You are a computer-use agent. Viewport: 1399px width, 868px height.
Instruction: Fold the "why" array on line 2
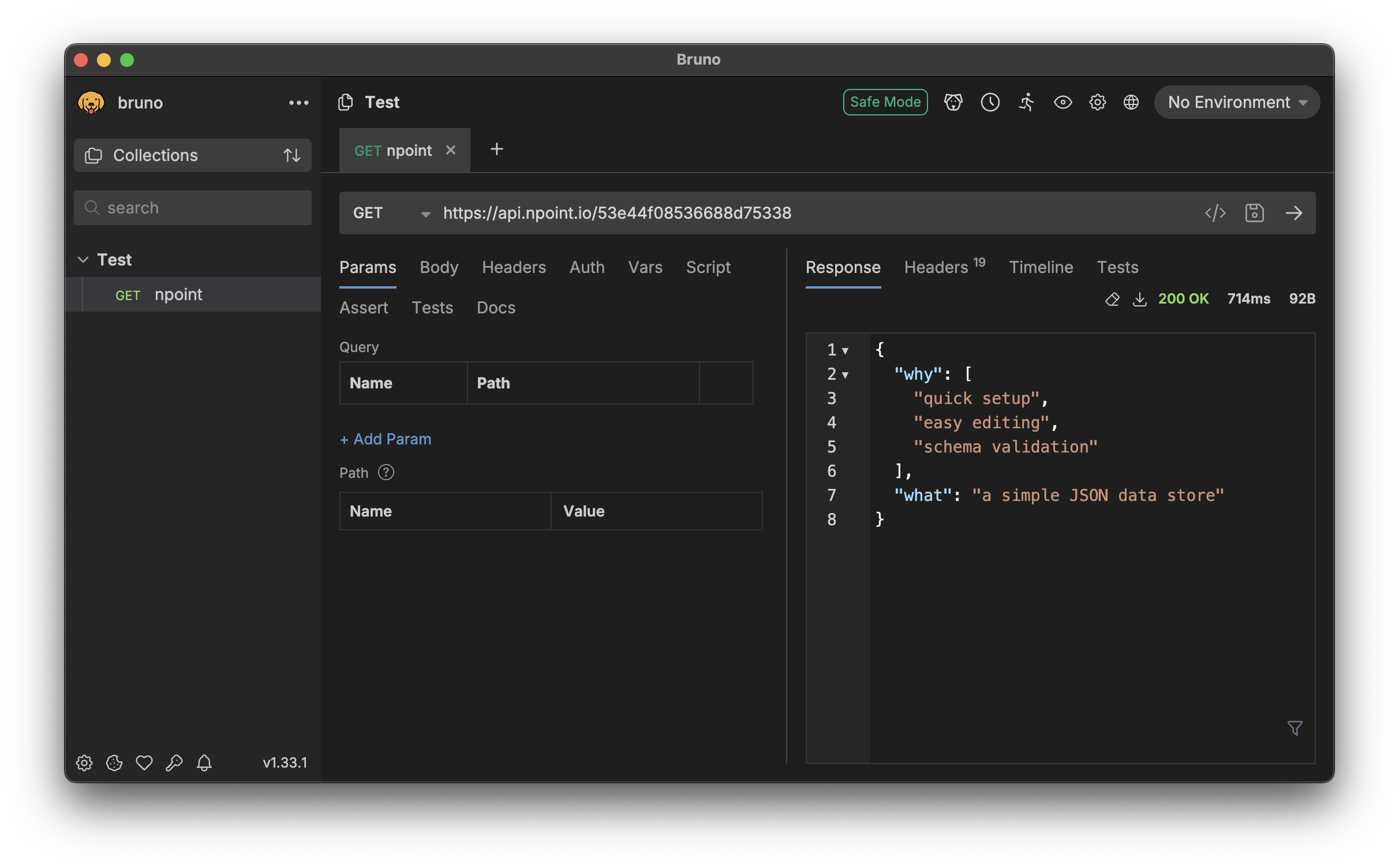click(845, 375)
